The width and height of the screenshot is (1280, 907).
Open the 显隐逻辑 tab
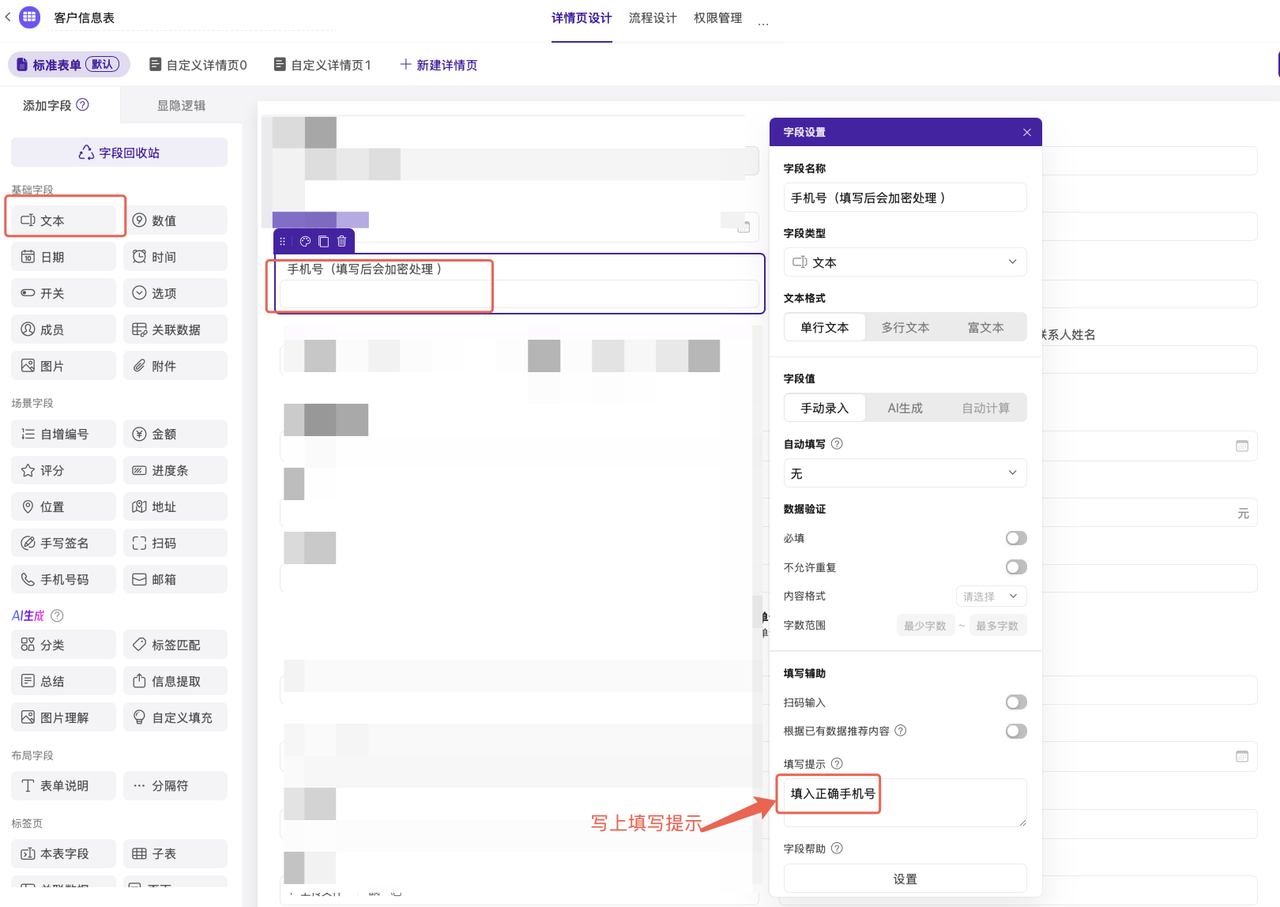click(x=181, y=105)
